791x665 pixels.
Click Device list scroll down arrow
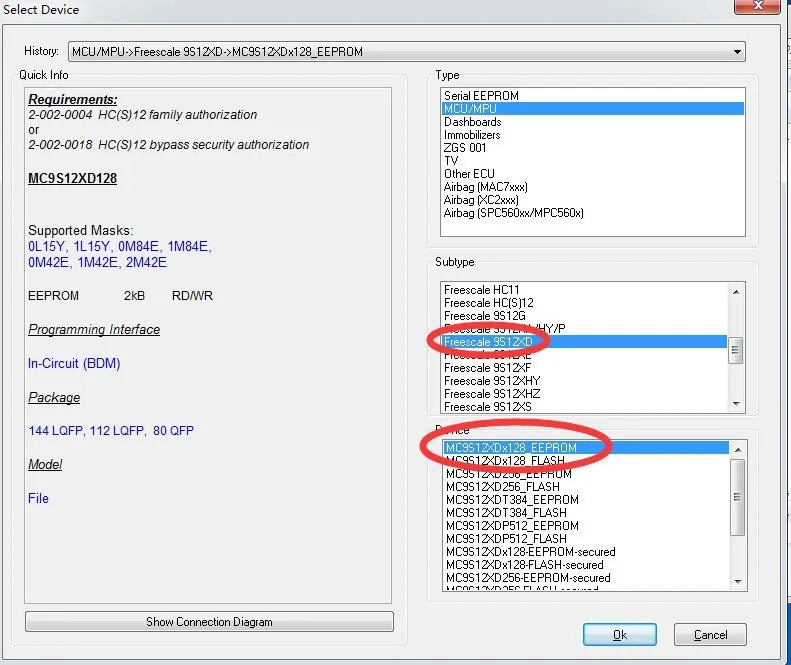(x=738, y=582)
